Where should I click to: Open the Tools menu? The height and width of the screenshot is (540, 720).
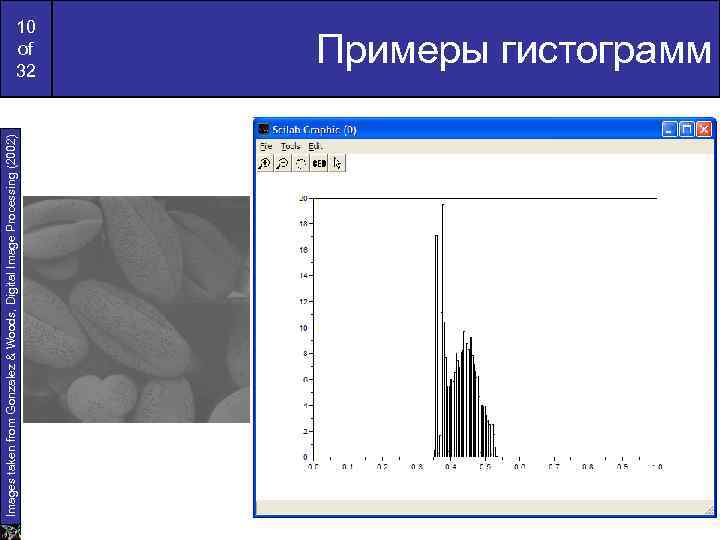(x=290, y=146)
